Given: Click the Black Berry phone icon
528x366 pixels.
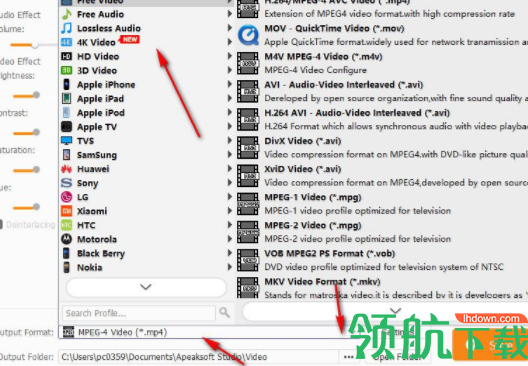Looking at the screenshot, I should tap(66, 253).
